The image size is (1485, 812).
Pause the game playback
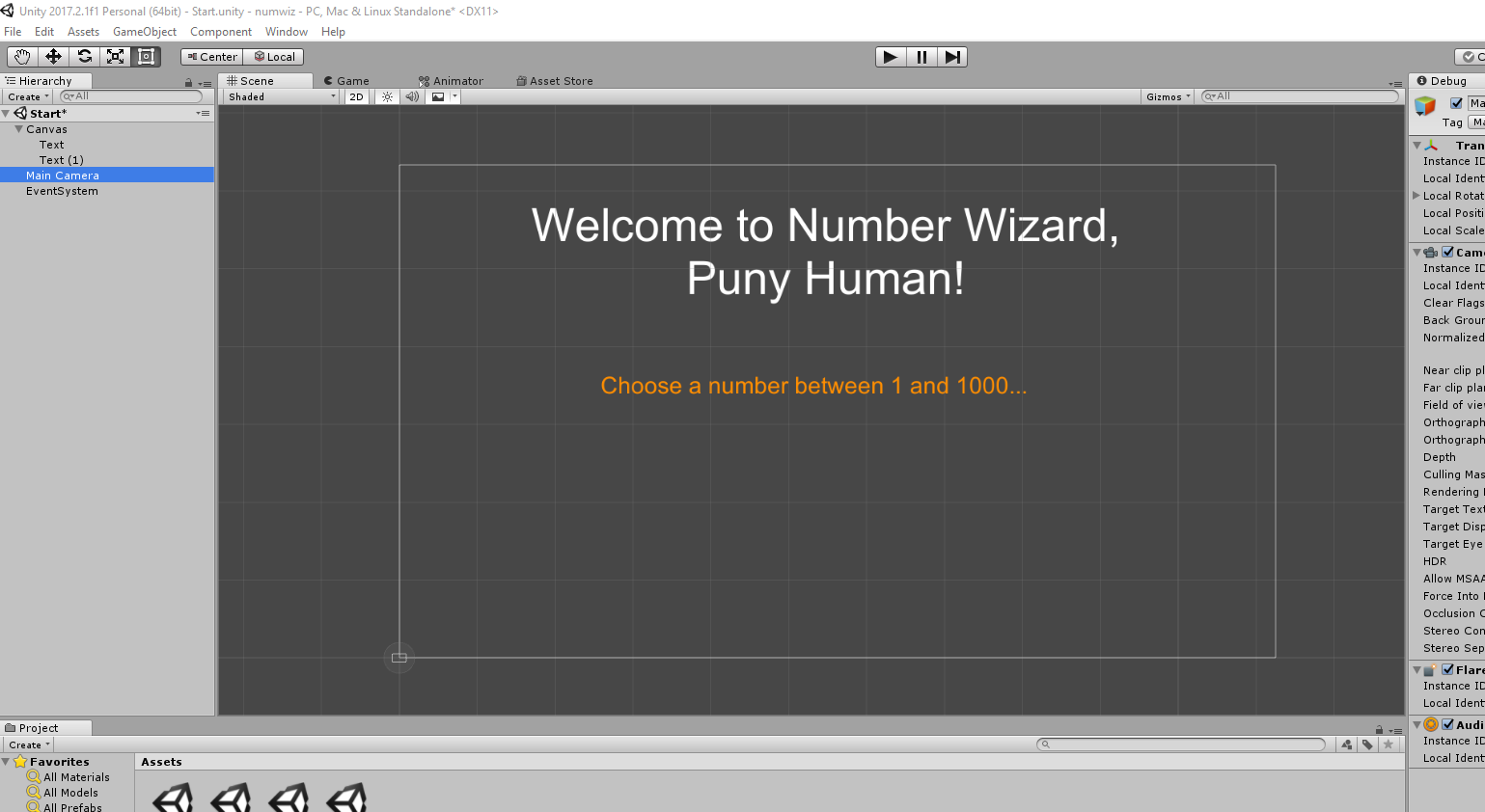point(921,57)
